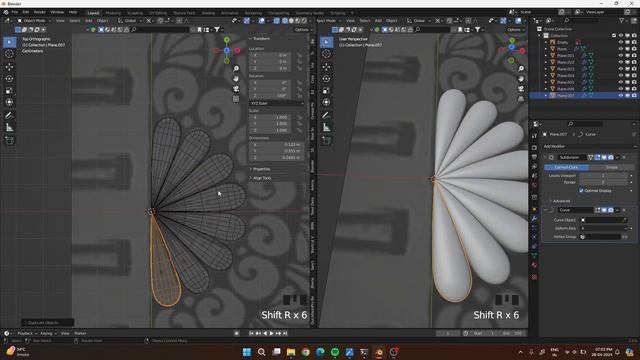
Task: Jump to timeline start button
Action: (x=251, y=333)
